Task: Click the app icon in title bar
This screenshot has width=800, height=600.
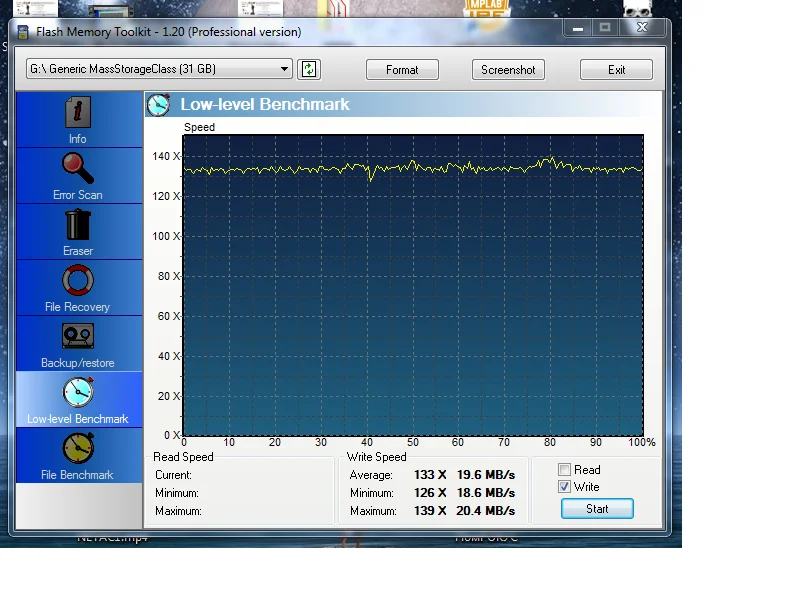Action: 22,32
